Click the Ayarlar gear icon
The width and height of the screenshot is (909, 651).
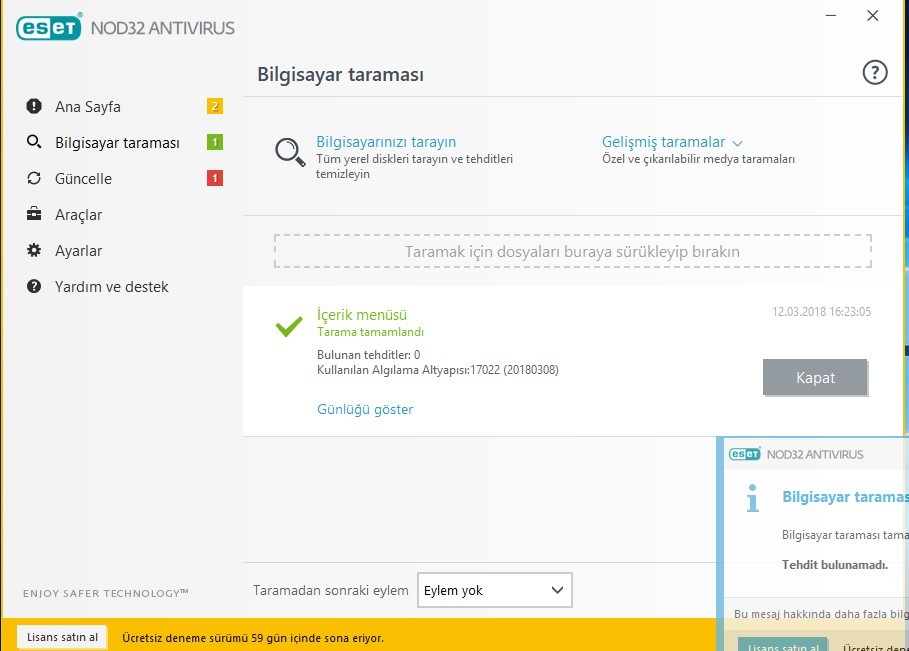click(x=34, y=250)
